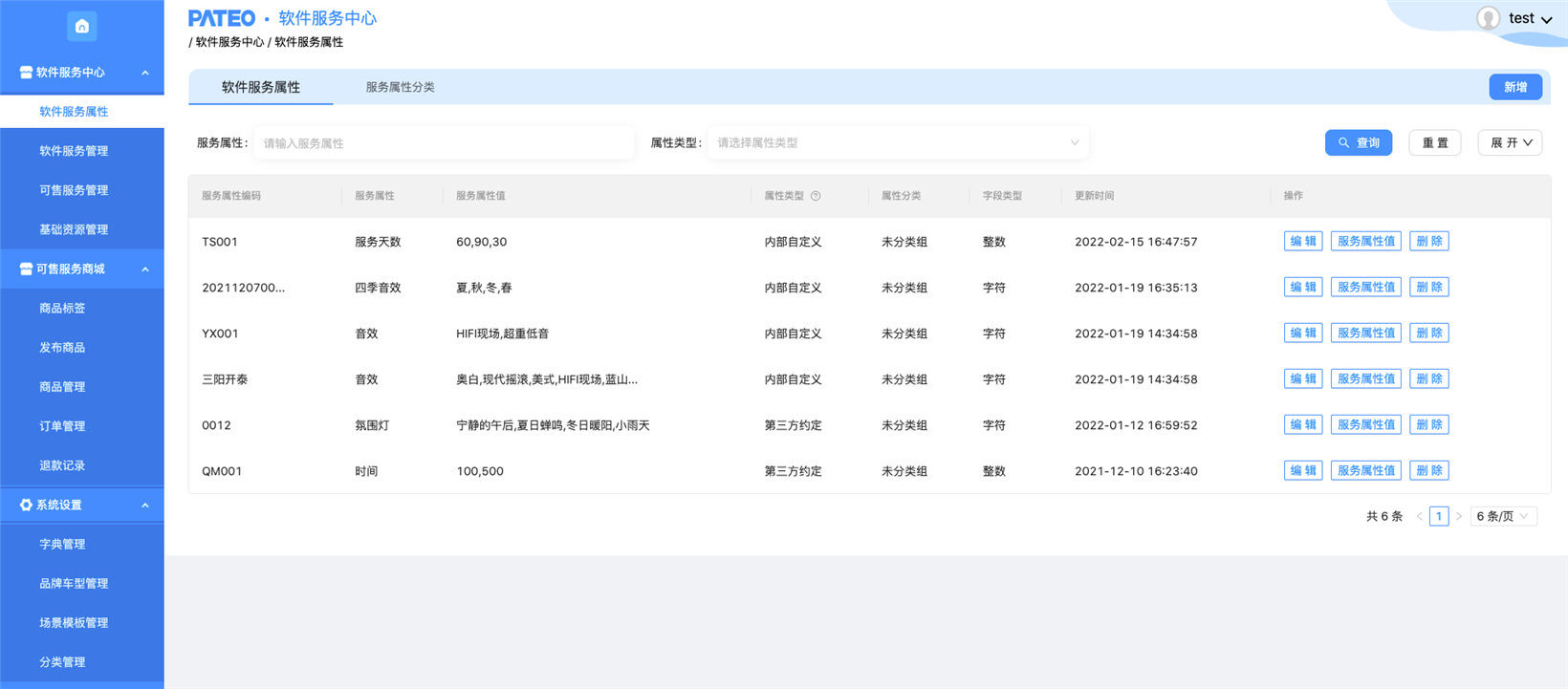Edit the QM001 row
Screen dimensions: 1568x689
pyautogui.click(x=1303, y=471)
